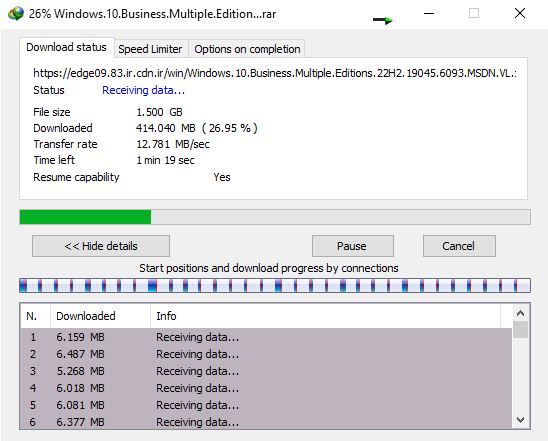Click the download URL text

point(275,73)
